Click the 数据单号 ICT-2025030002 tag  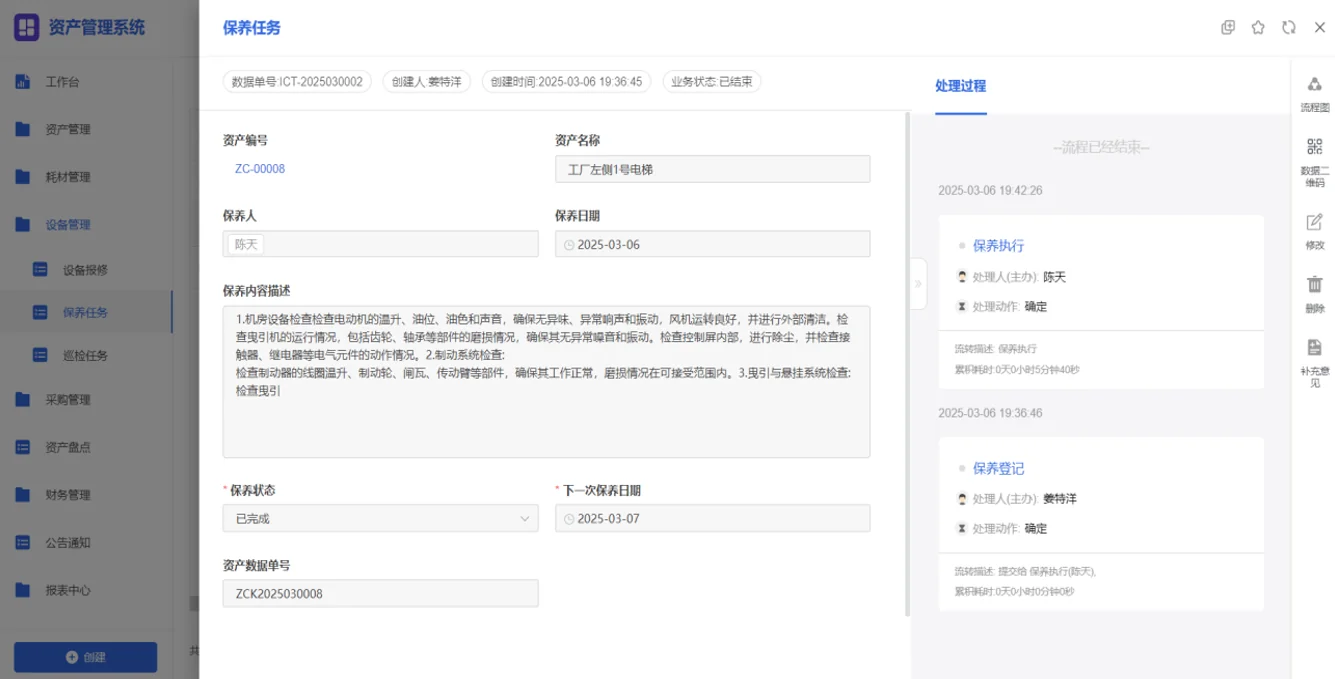click(297, 81)
